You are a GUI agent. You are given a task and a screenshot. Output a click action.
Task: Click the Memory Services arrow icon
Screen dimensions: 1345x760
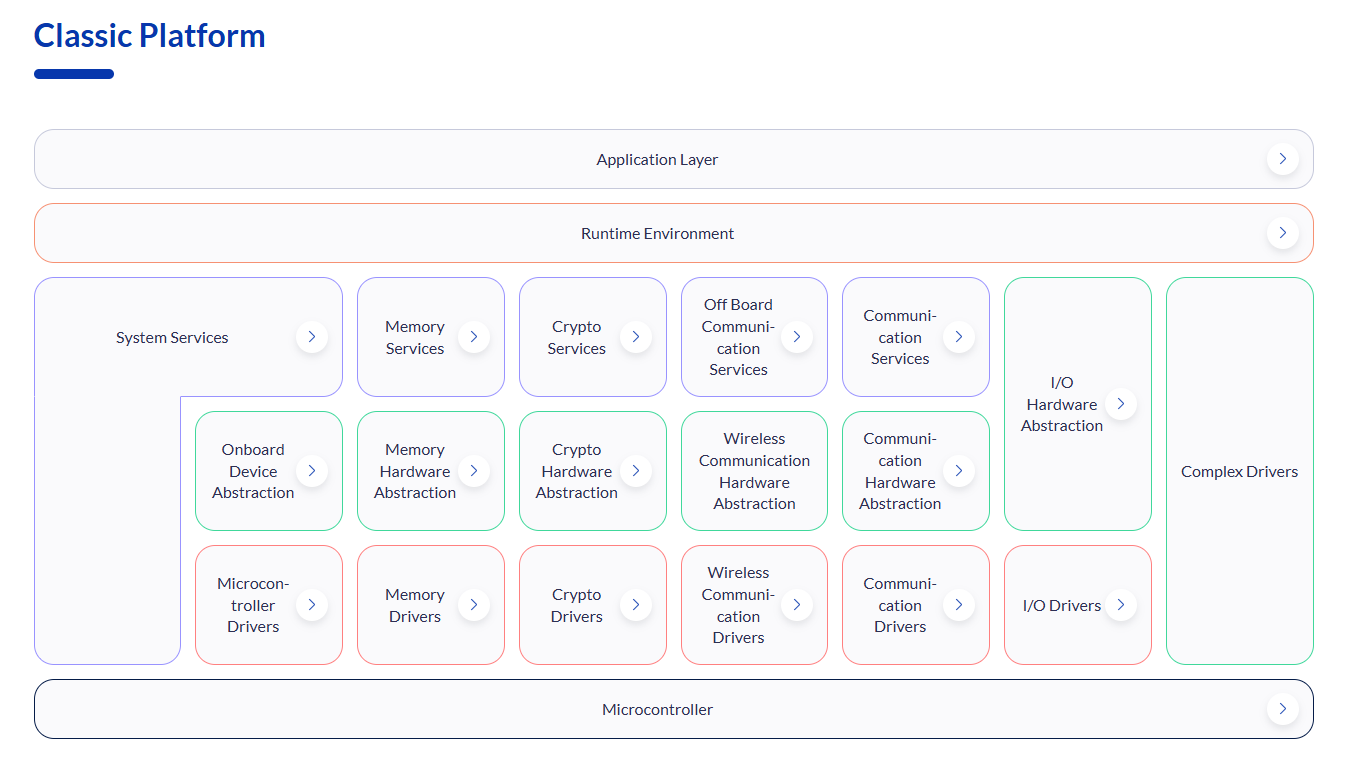click(x=474, y=337)
